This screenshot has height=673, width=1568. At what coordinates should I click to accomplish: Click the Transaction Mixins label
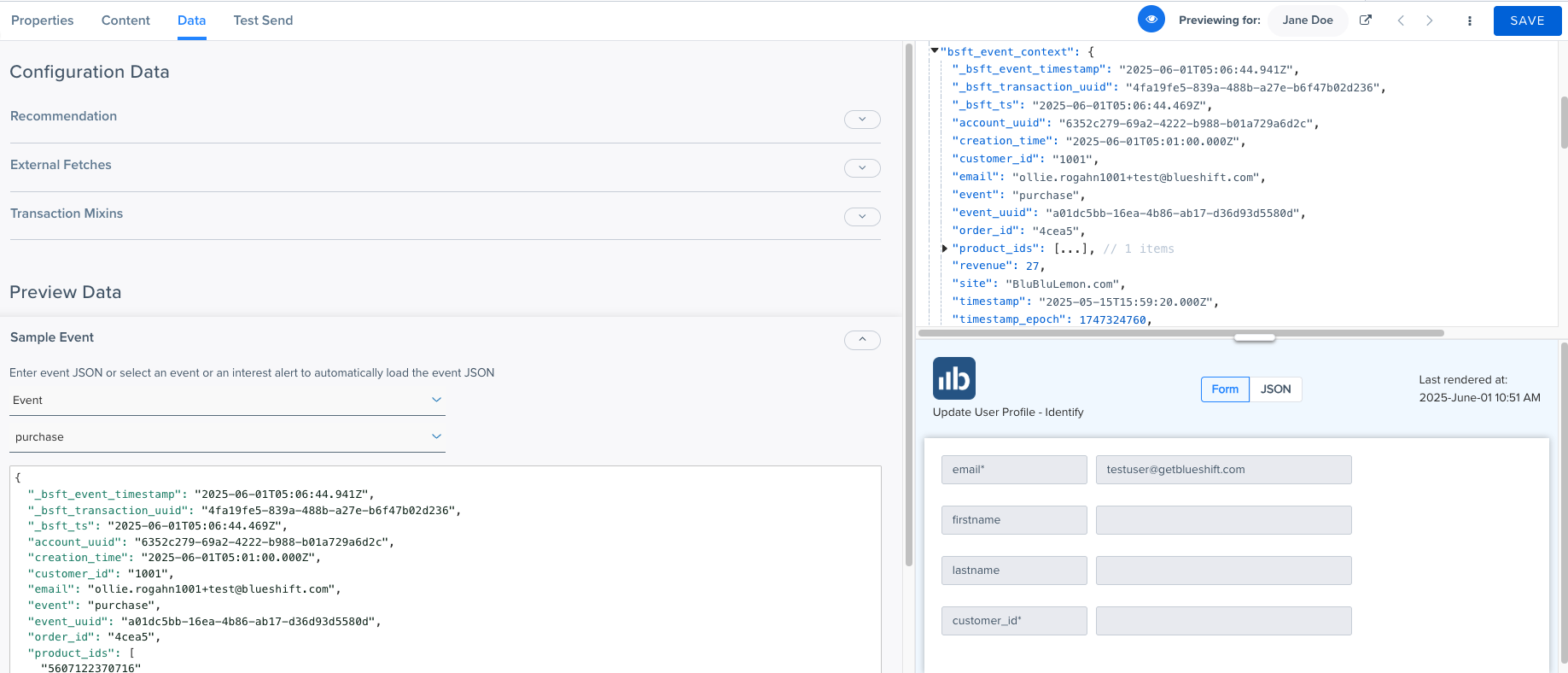pos(67,214)
